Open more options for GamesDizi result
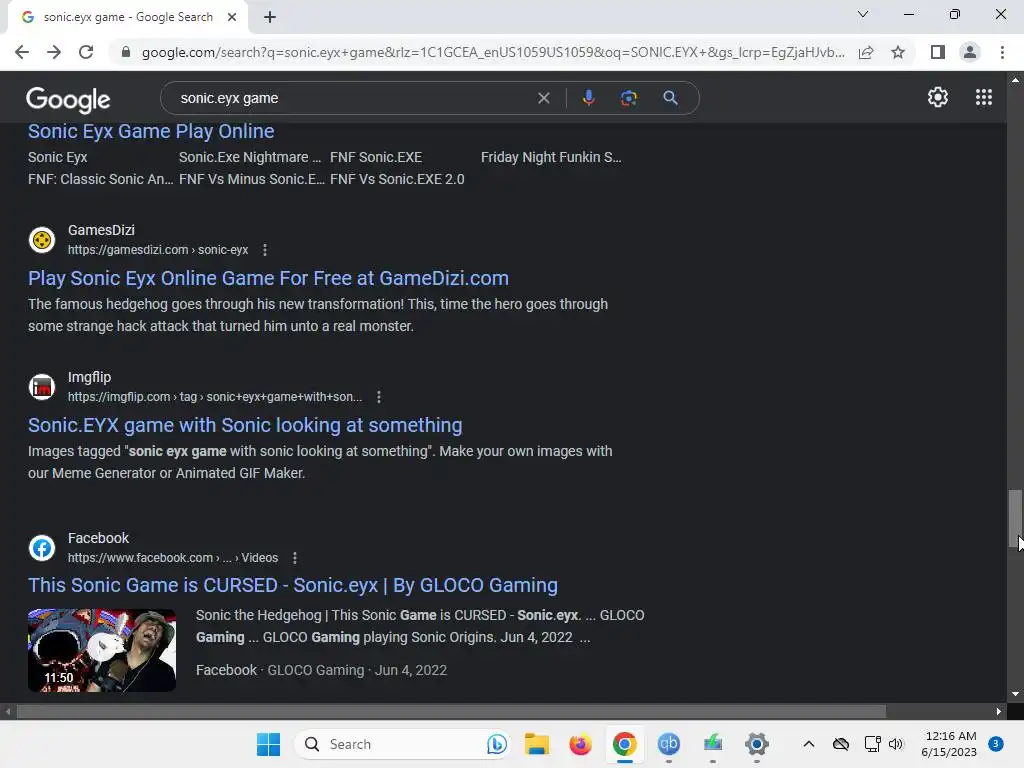 [264, 249]
